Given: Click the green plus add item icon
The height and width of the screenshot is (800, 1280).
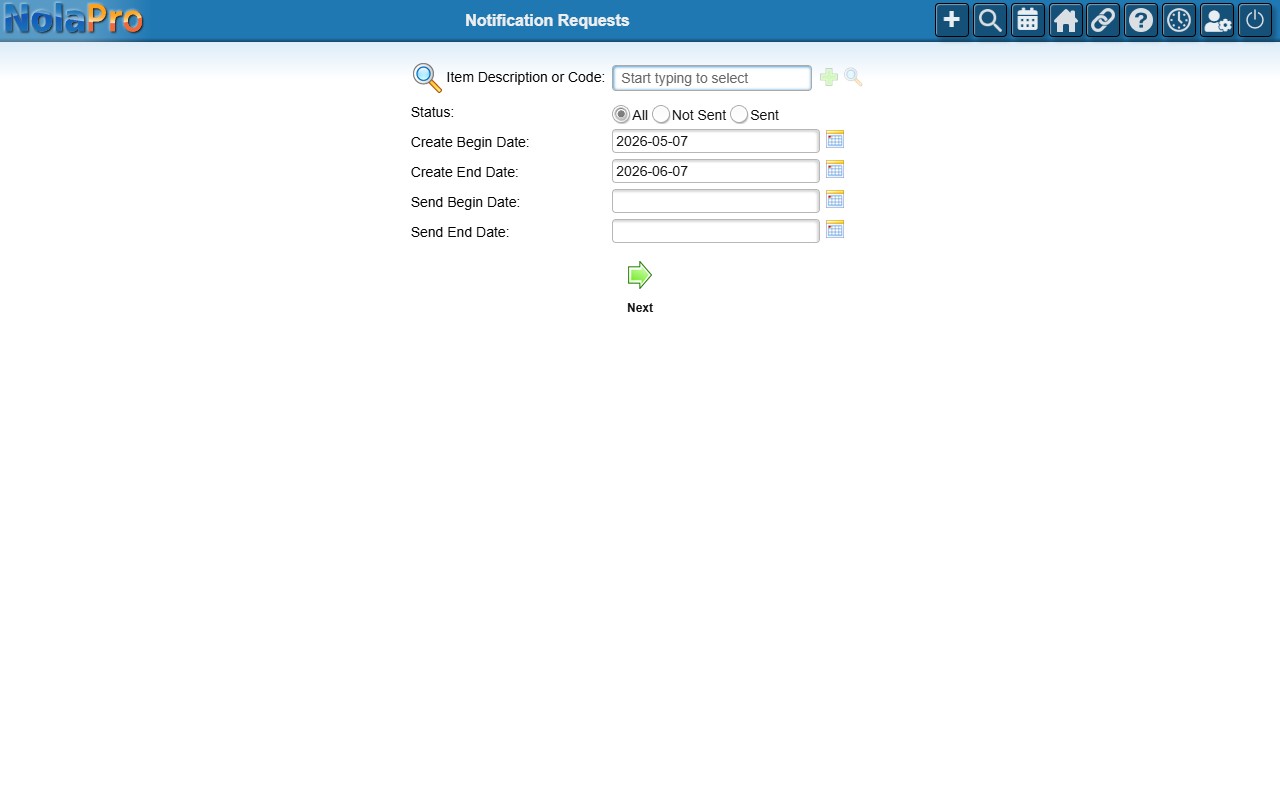Looking at the screenshot, I should coord(829,77).
